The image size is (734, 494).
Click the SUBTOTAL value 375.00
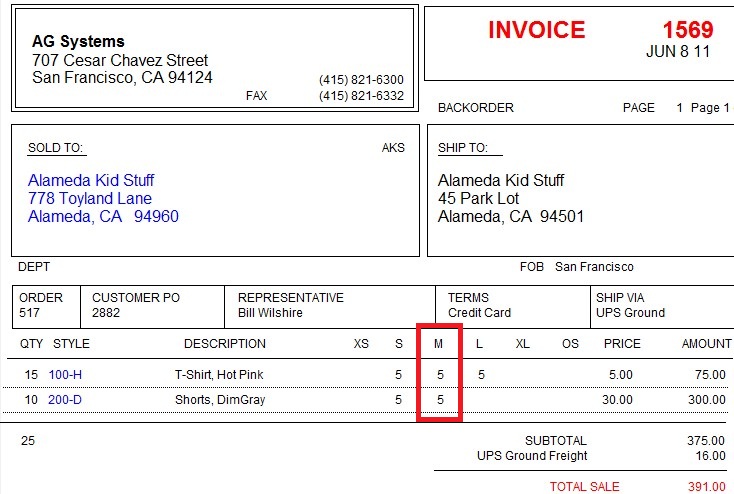[706, 441]
